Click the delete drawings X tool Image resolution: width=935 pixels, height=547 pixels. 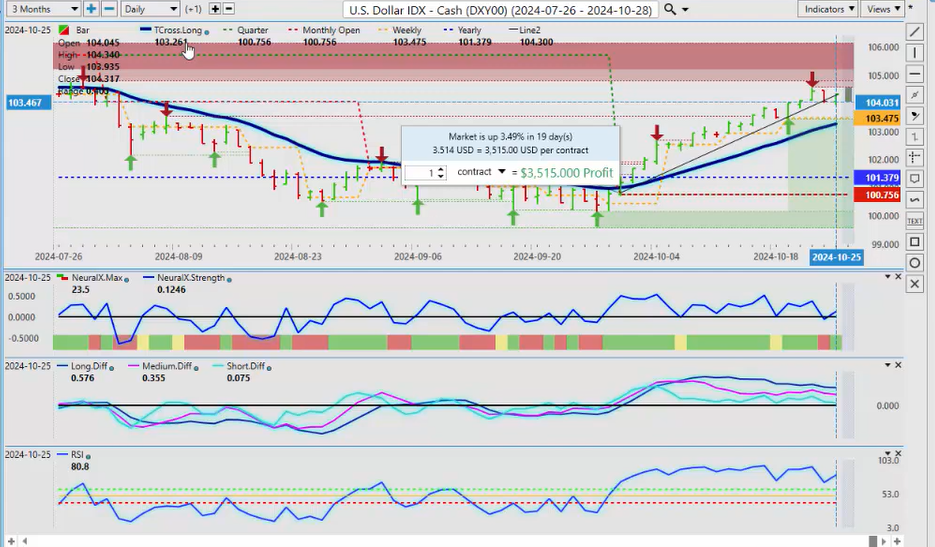coord(916,285)
